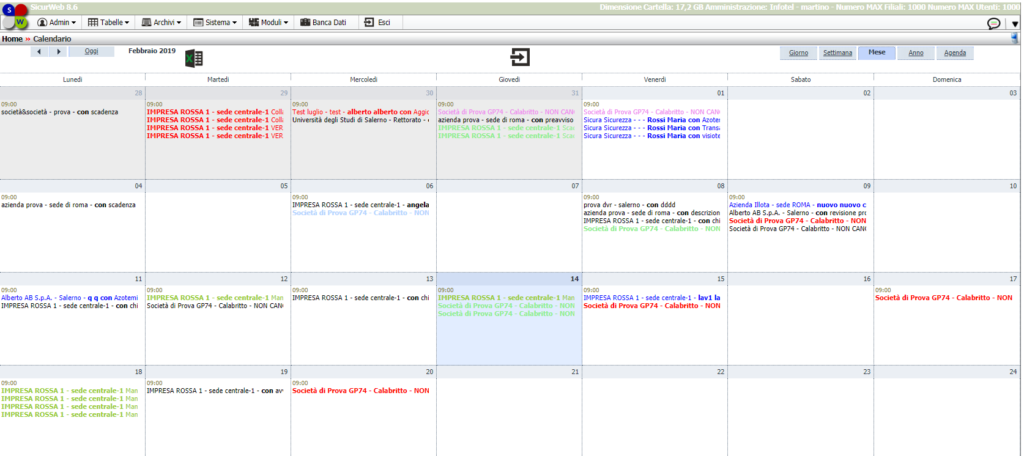This screenshot has width=1024, height=456.
Task: Open red 'Società di Prova GP74' event on day 17
Action: (x=944, y=297)
